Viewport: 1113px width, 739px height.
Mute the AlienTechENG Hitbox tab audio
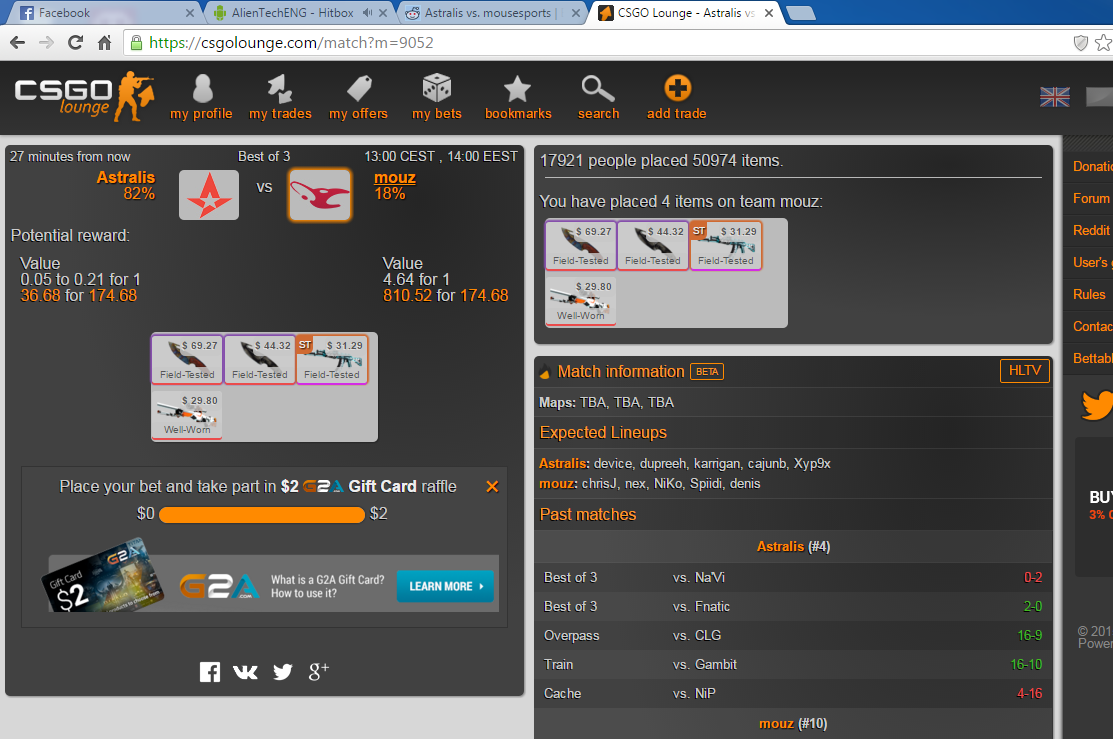367,13
